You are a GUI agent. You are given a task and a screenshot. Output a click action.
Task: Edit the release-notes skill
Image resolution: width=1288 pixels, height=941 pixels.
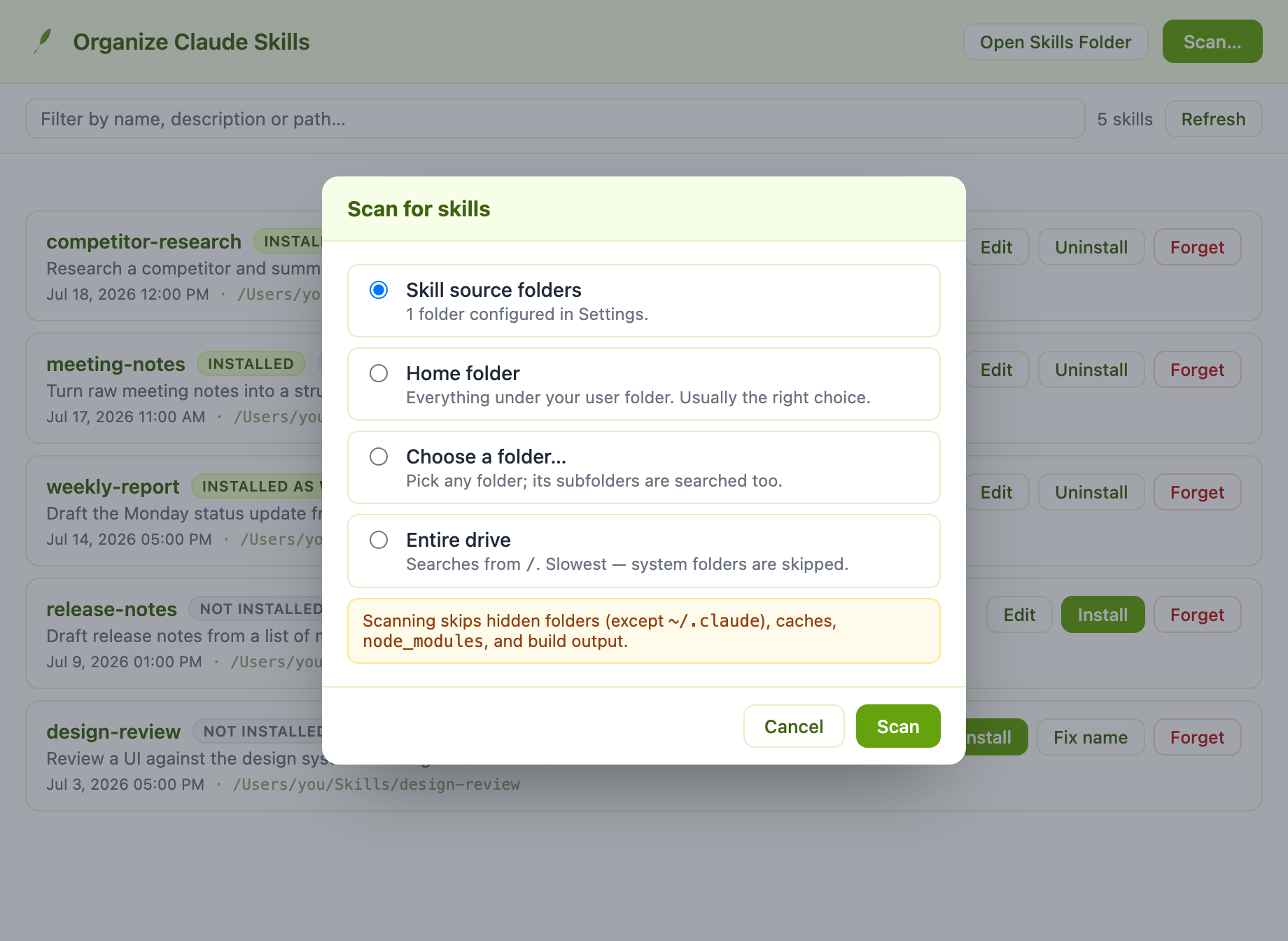[1019, 615]
